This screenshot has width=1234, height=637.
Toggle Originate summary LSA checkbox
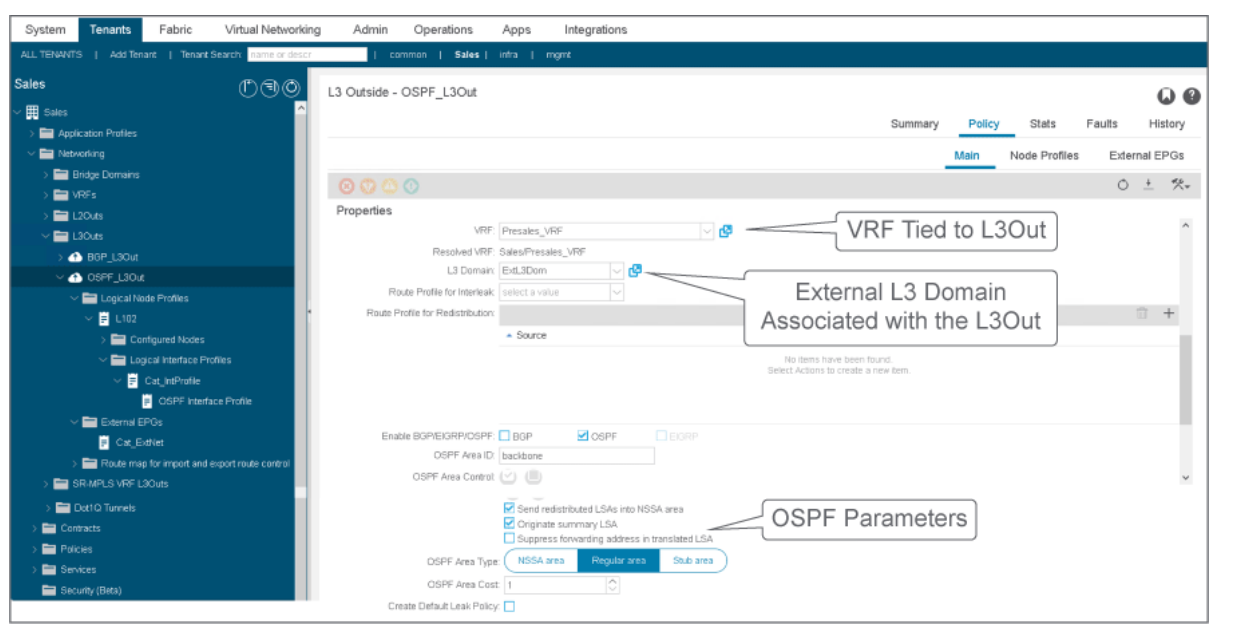[x=510, y=524]
